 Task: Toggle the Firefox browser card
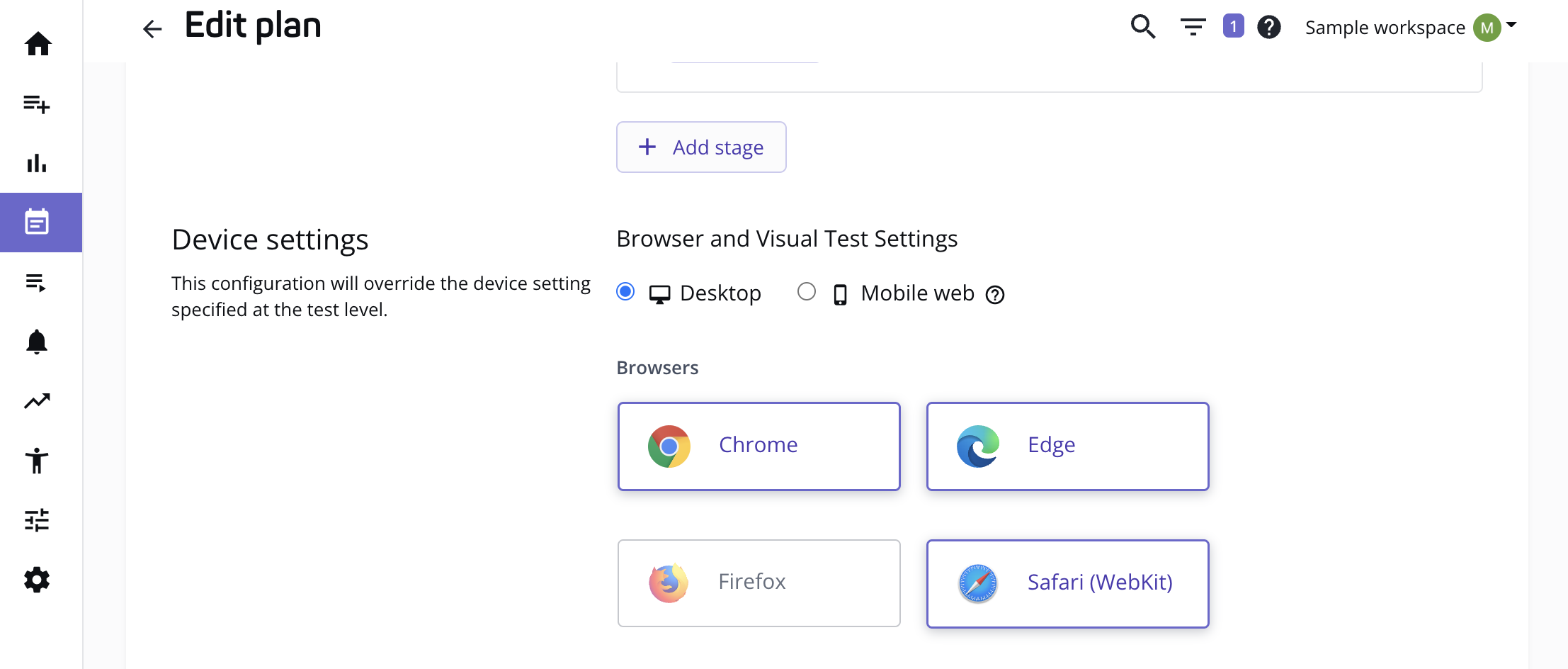[759, 583]
